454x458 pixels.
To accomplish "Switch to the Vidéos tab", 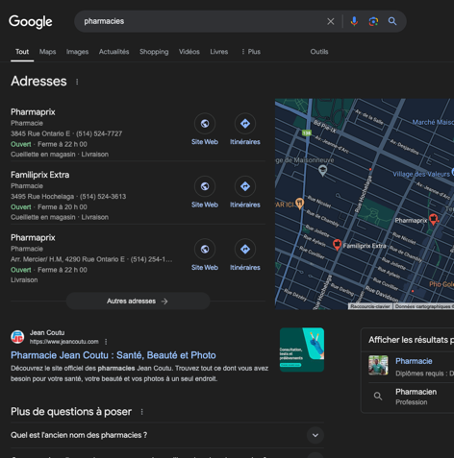I will pyautogui.click(x=189, y=52).
